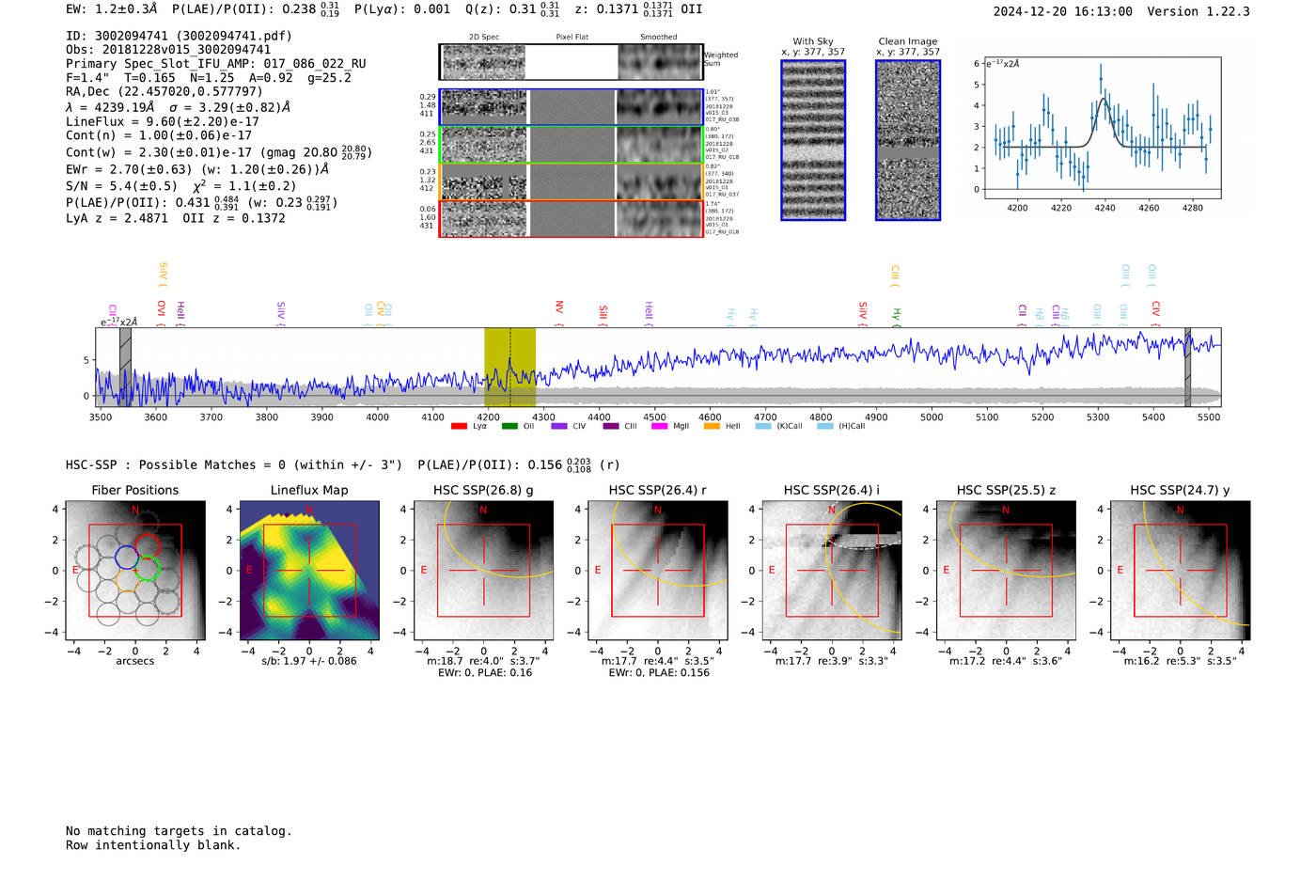Select the HSC SSP(25.5) z cutout

1006,571
